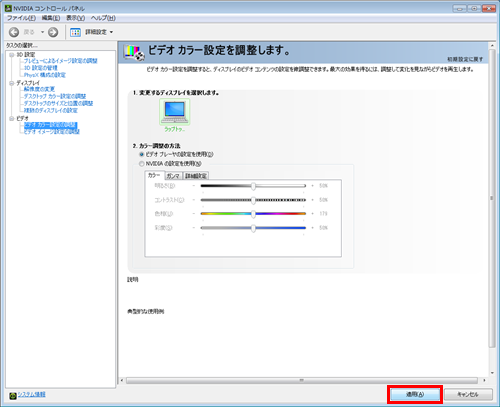
Task: Click the NVIDIA logo in title bar
Action: click(x=8, y=8)
